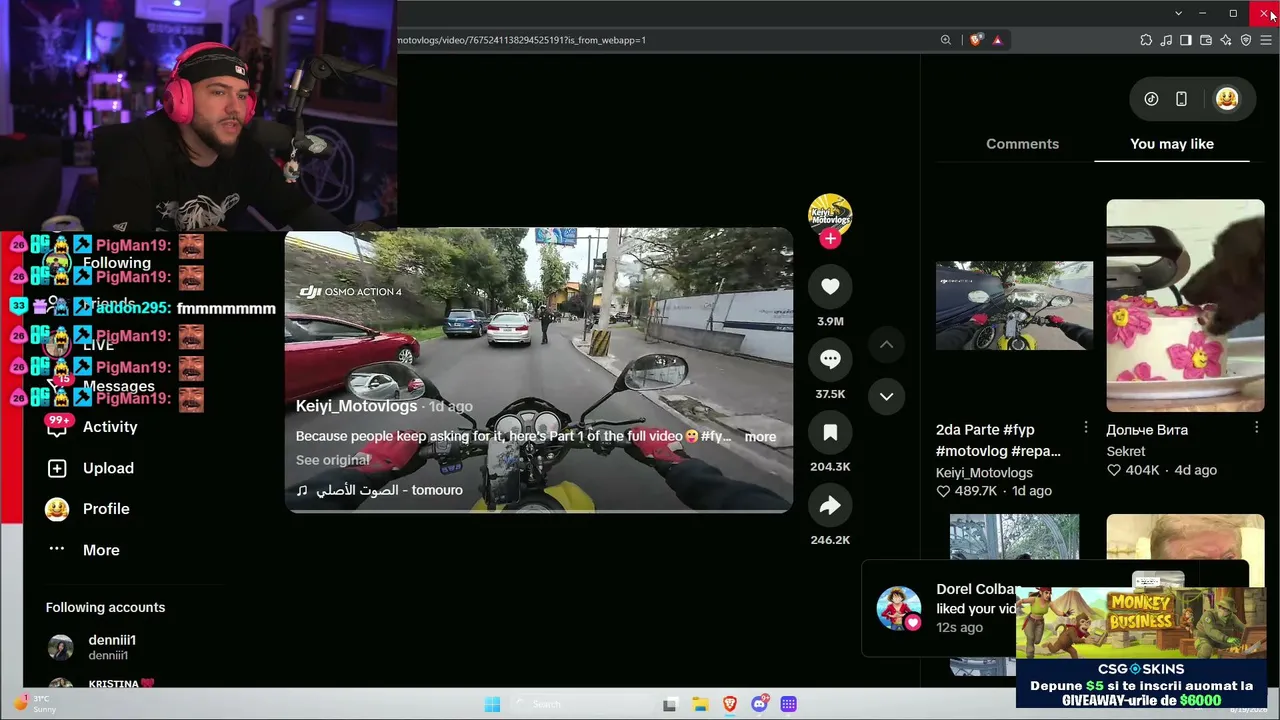Select the You may like tab

[x=1172, y=144]
